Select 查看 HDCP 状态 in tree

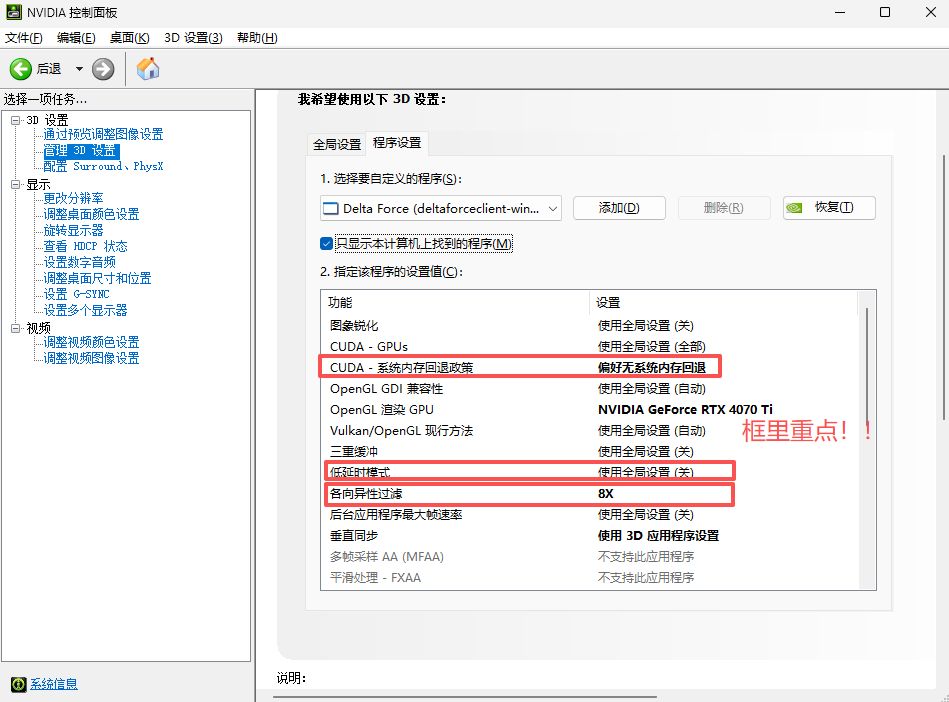coord(85,246)
